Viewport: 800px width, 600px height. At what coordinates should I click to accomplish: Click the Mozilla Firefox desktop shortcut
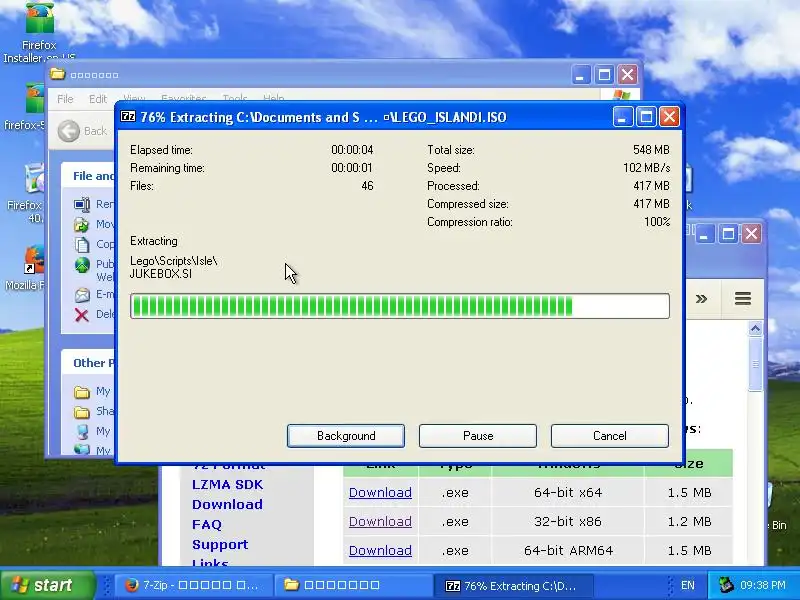(28, 268)
